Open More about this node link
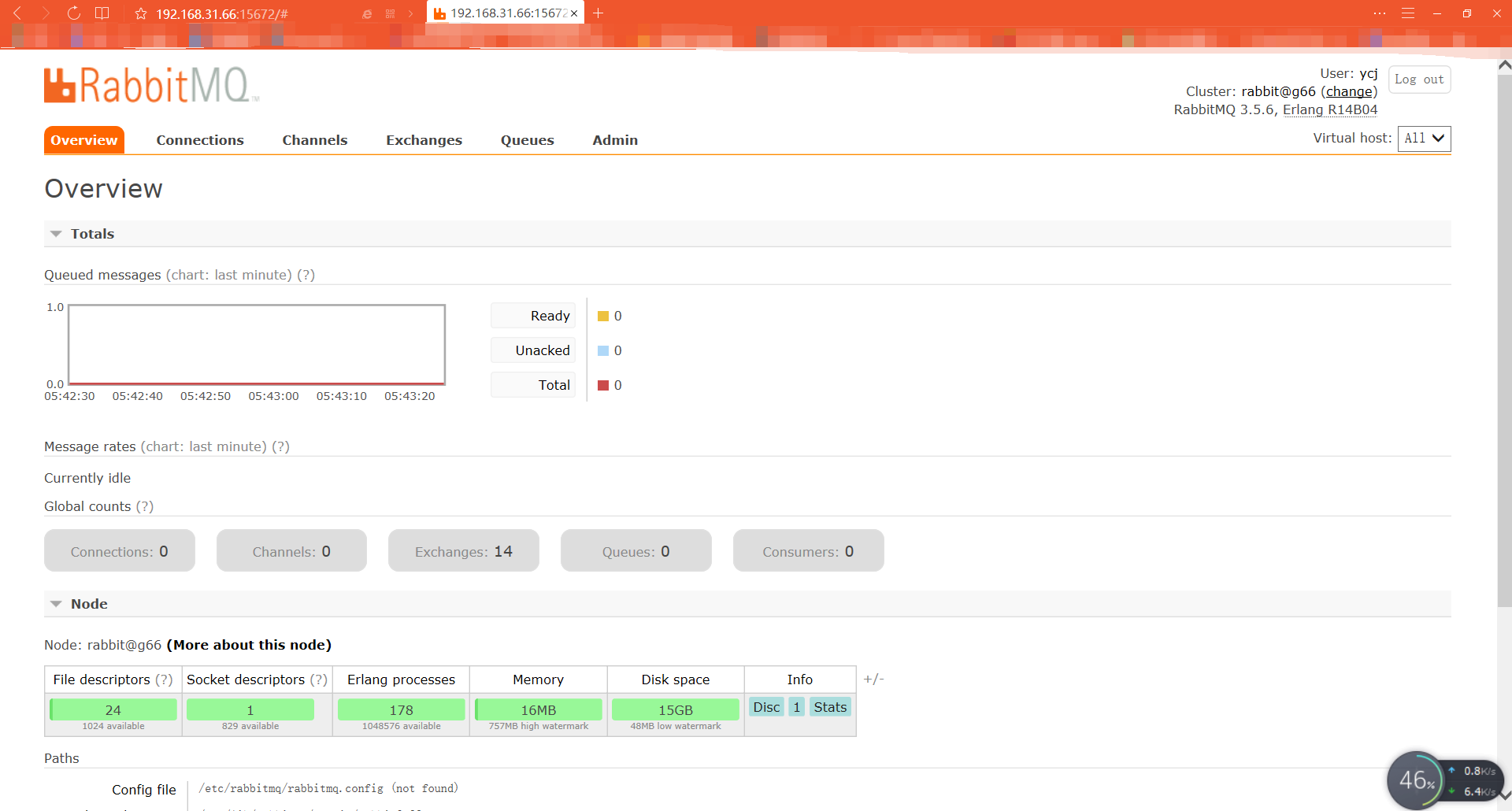This screenshot has height=811, width=1512. 249,645
